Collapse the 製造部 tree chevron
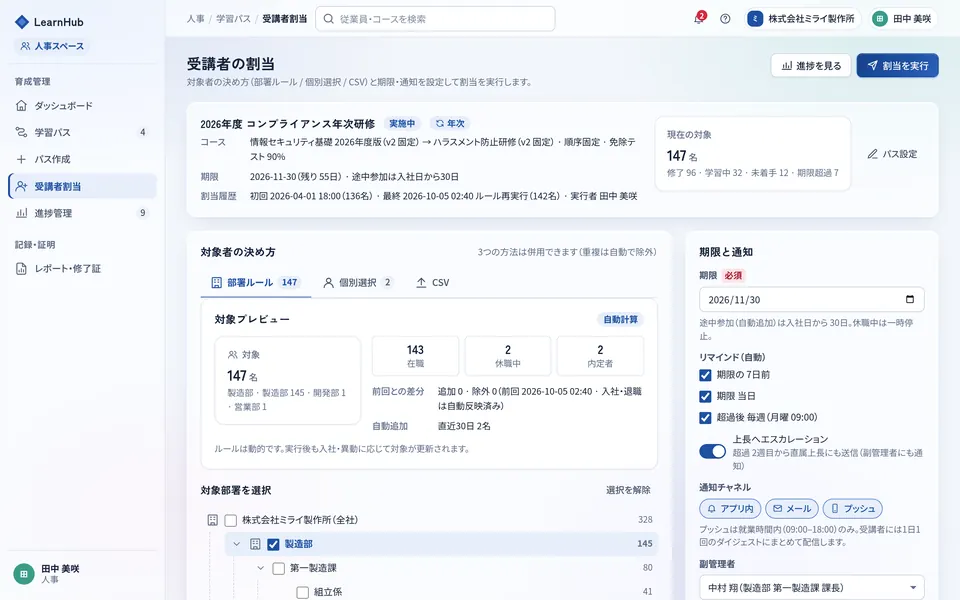Image resolution: width=960 pixels, height=600 pixels. (236, 544)
